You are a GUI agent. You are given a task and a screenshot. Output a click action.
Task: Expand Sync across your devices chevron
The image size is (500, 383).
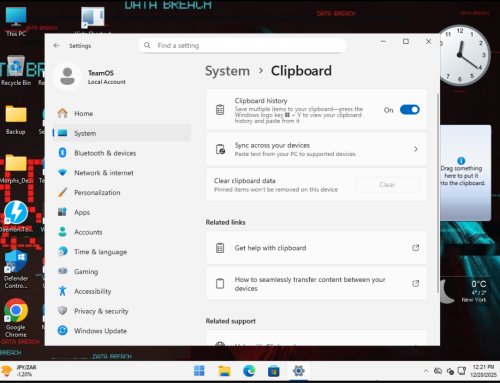[416, 149]
